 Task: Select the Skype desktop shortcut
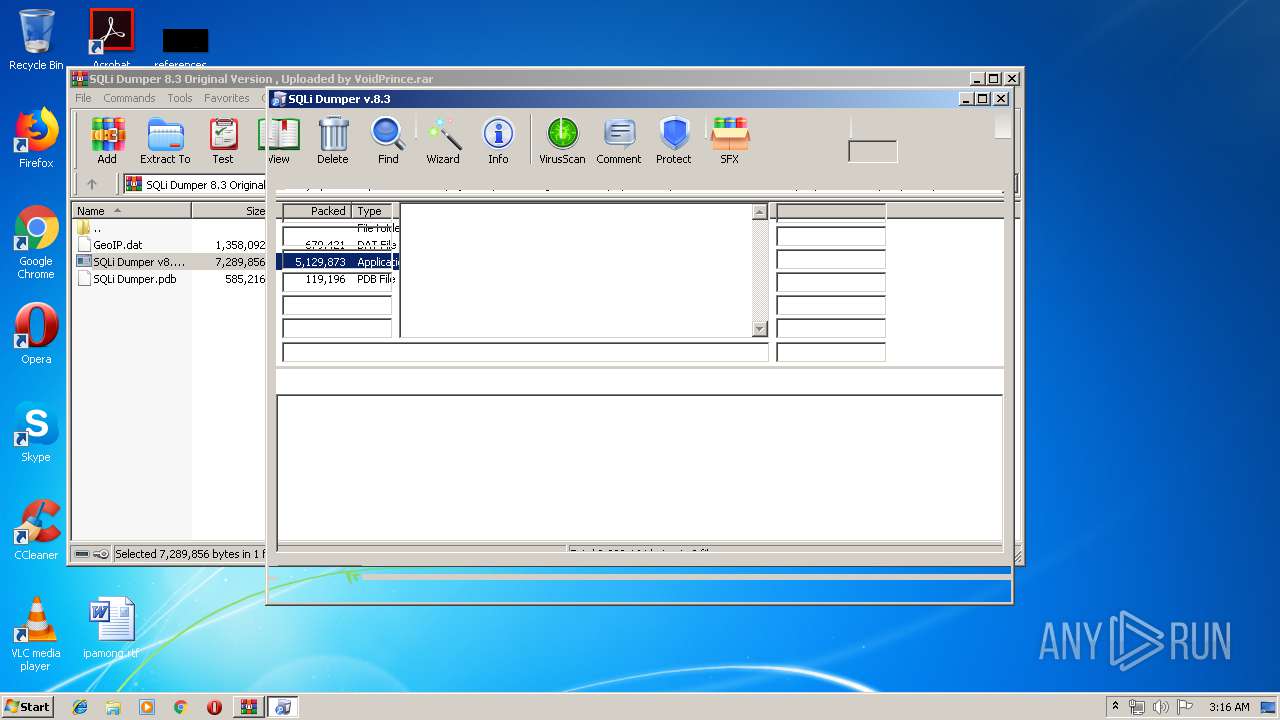point(36,432)
